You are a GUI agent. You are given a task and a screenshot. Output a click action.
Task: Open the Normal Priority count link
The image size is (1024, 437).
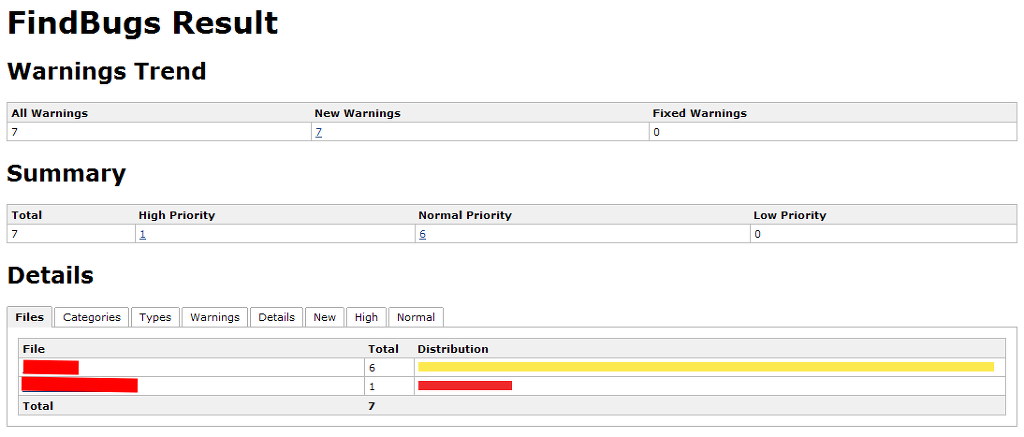(423, 234)
